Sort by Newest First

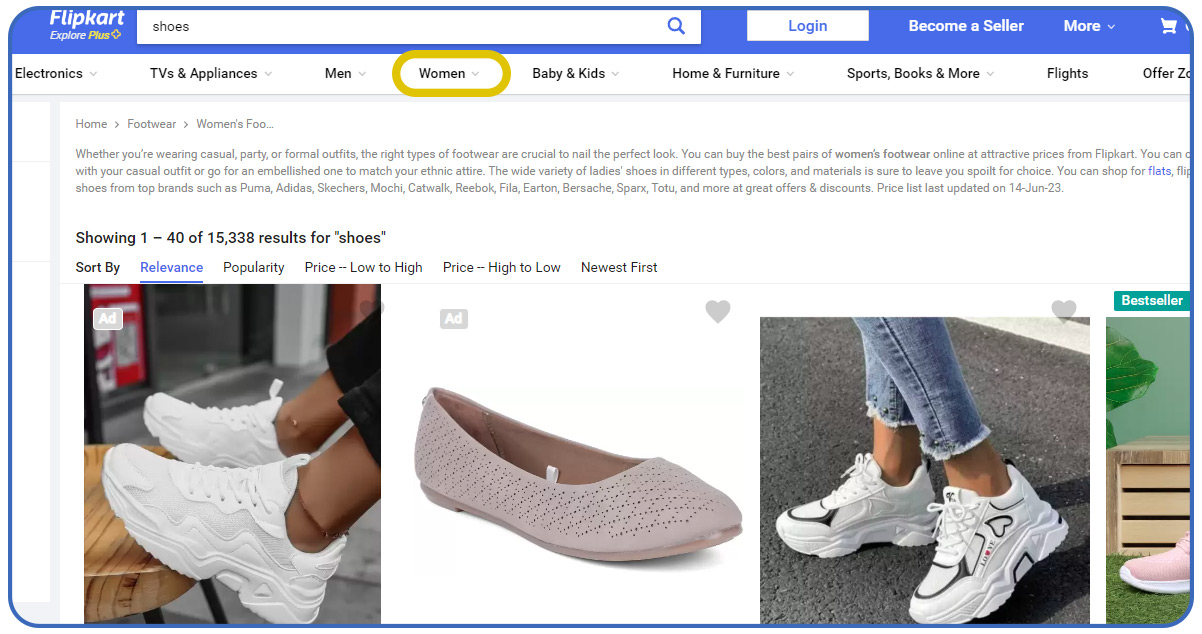click(619, 267)
